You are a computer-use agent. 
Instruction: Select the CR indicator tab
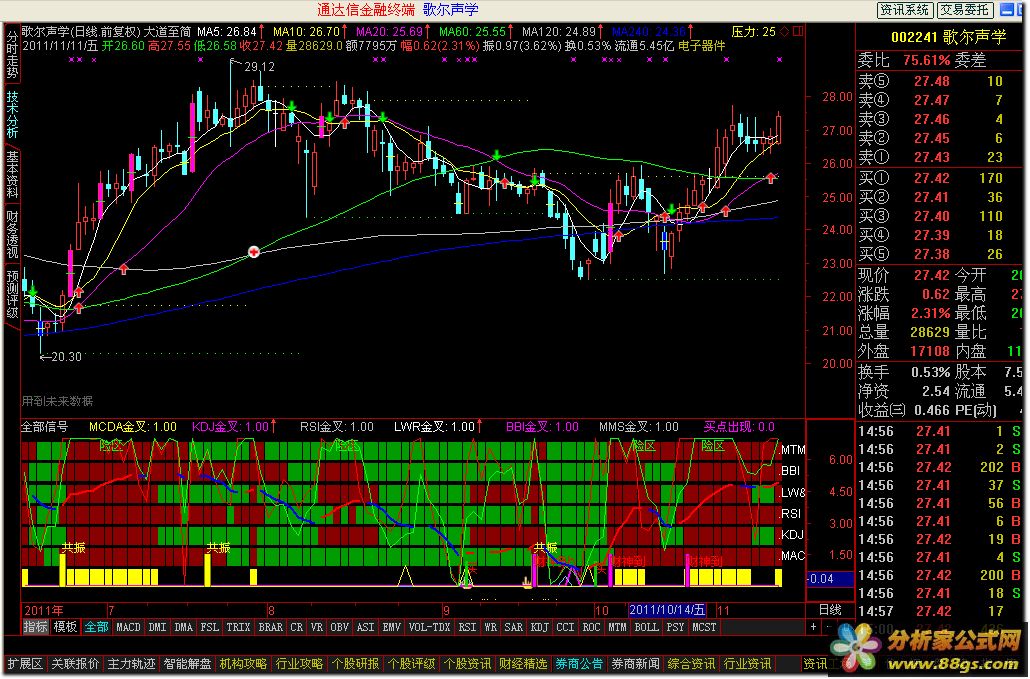[296, 627]
